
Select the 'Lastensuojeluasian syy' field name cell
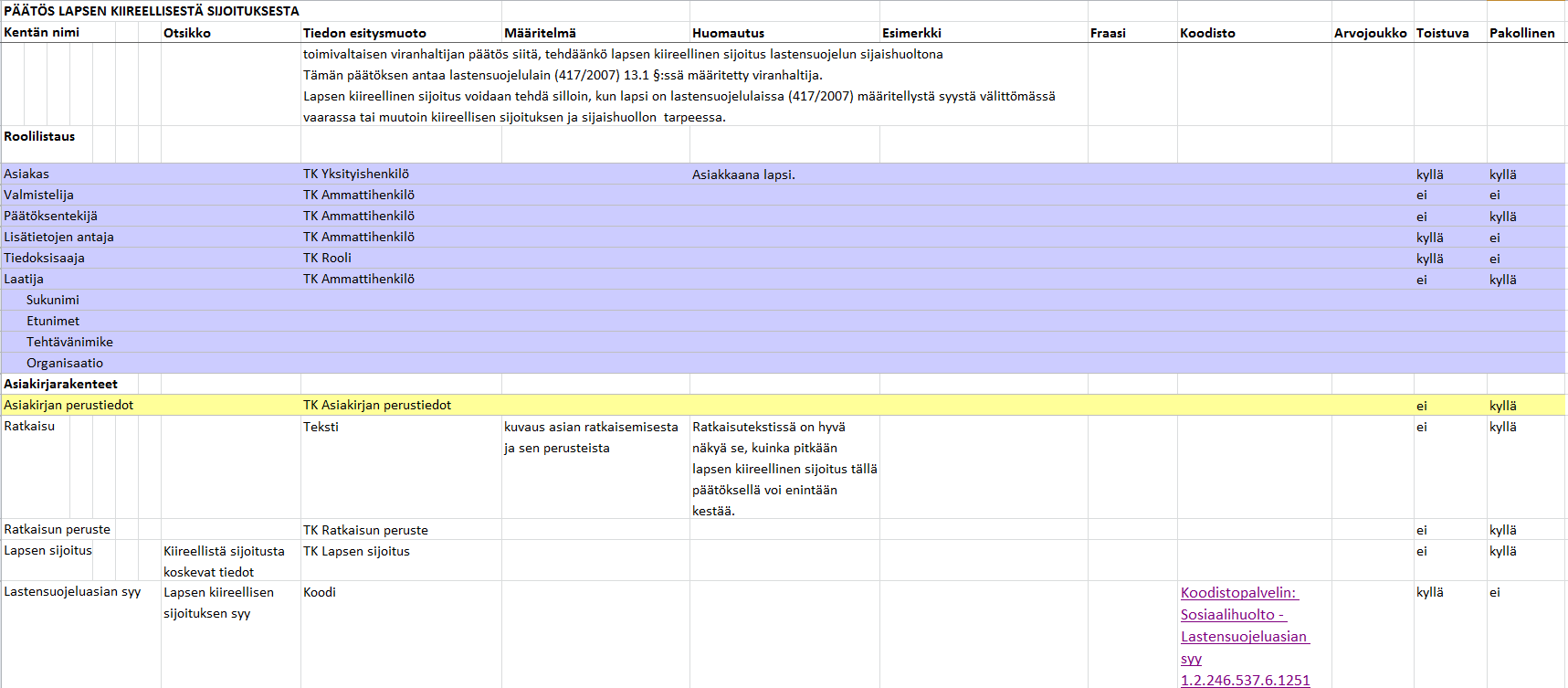coord(72,591)
